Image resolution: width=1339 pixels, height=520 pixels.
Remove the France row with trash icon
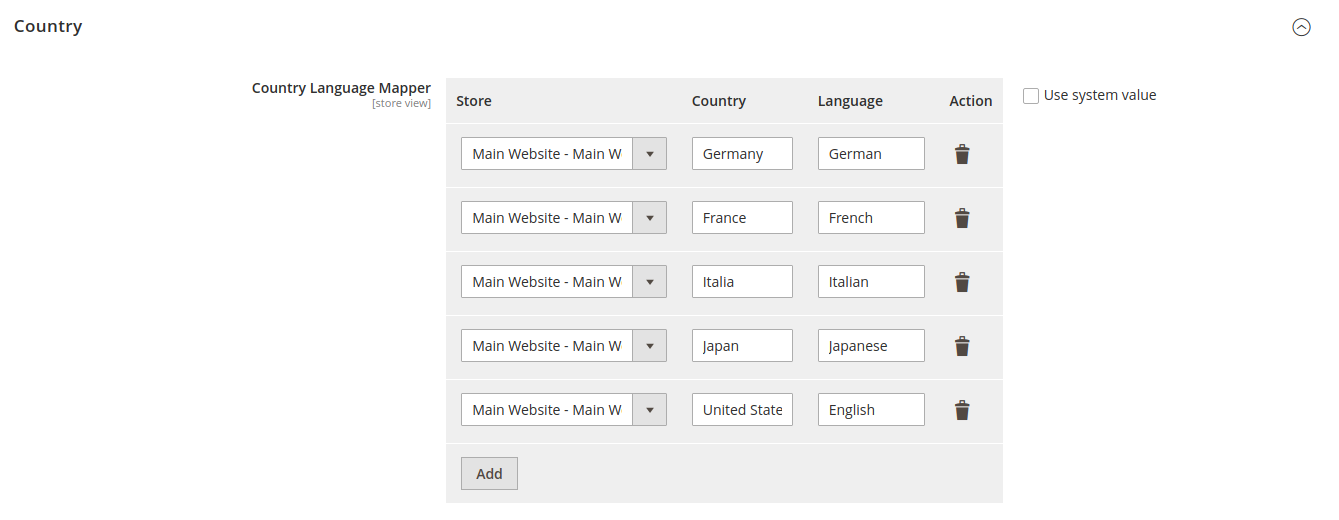click(961, 218)
